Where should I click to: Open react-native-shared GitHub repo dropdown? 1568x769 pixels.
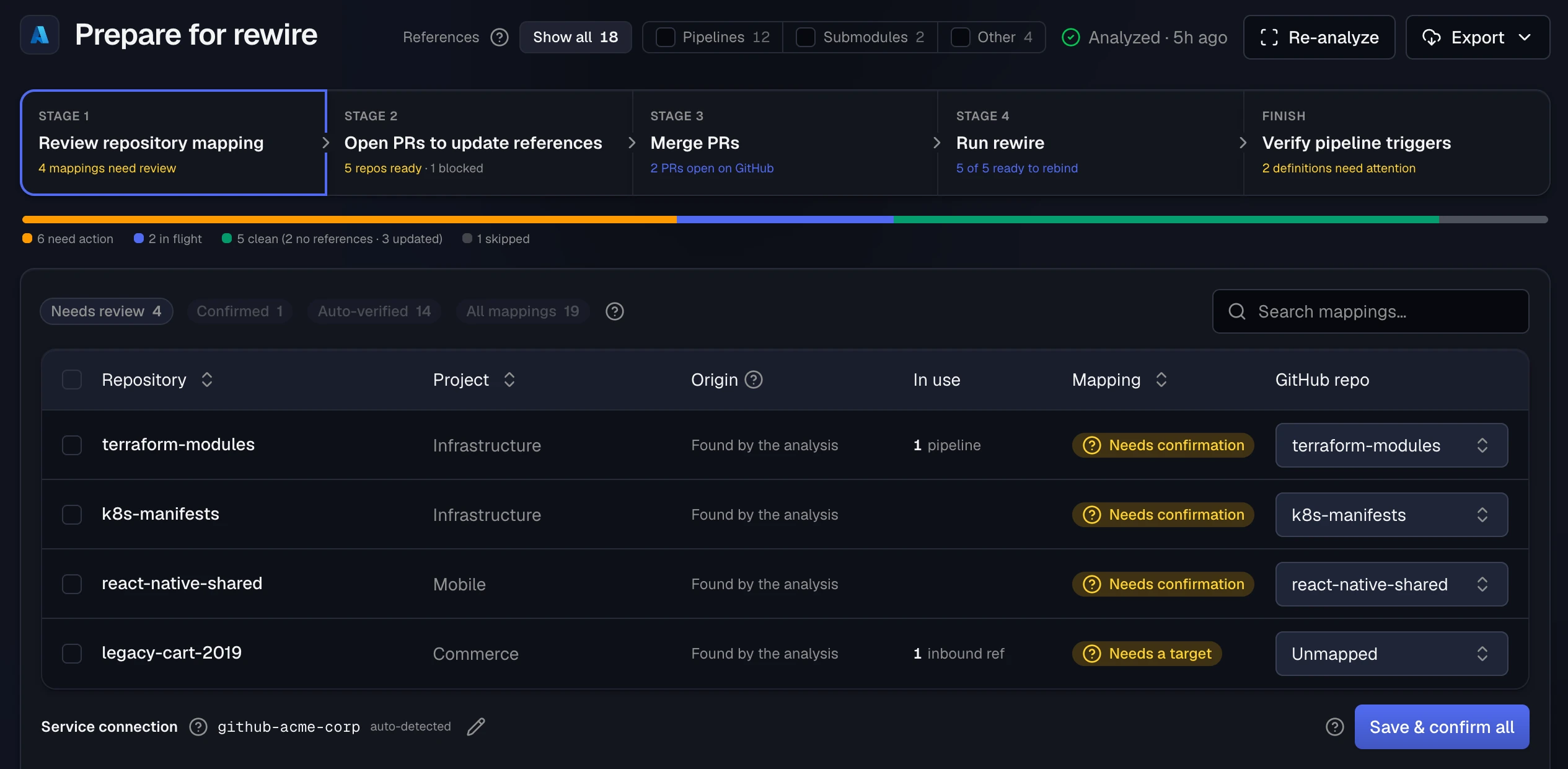pos(1391,584)
